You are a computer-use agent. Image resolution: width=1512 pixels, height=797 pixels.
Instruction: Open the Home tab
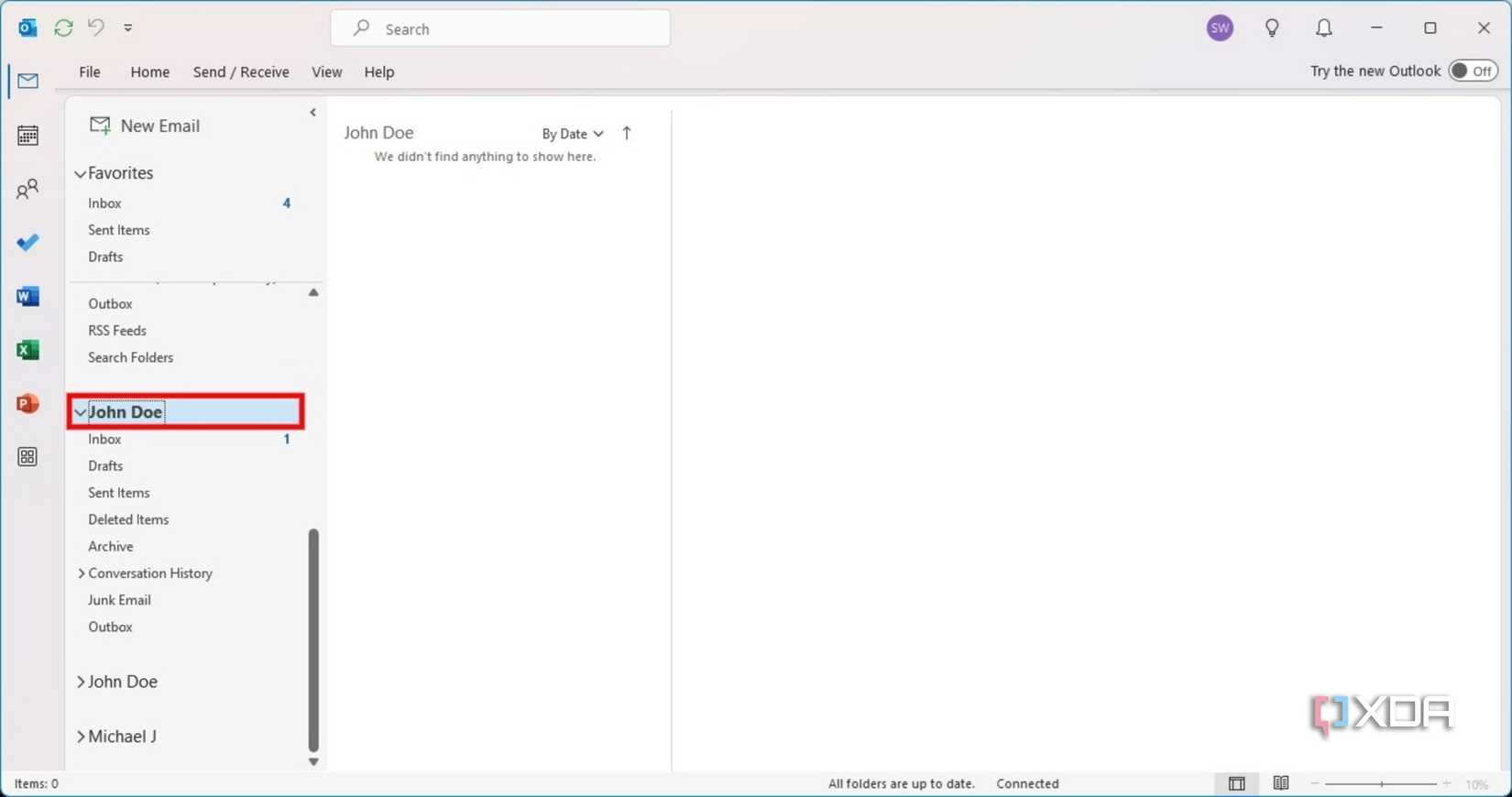149,71
